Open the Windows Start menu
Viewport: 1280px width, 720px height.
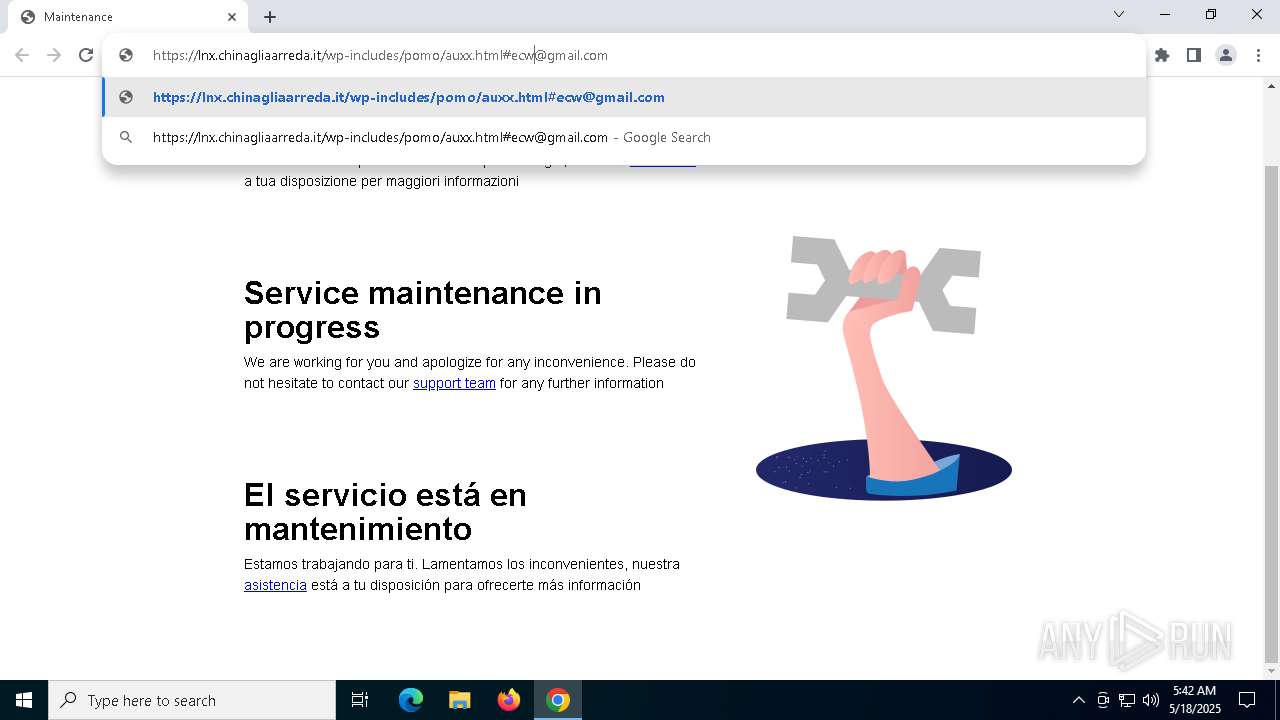[24, 700]
